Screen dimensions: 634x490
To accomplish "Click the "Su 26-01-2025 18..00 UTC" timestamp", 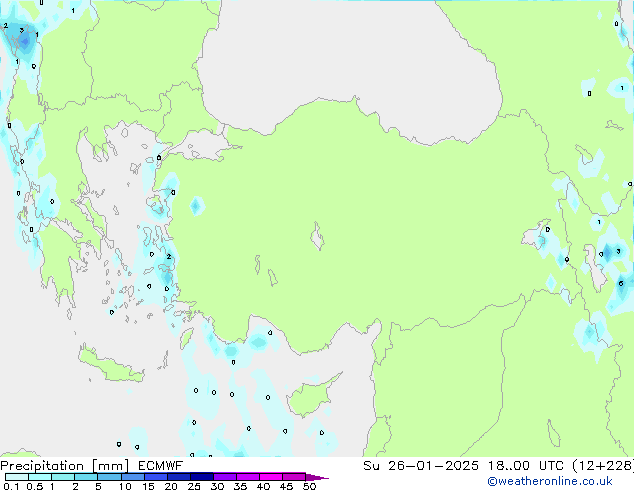I will tap(463, 466).
